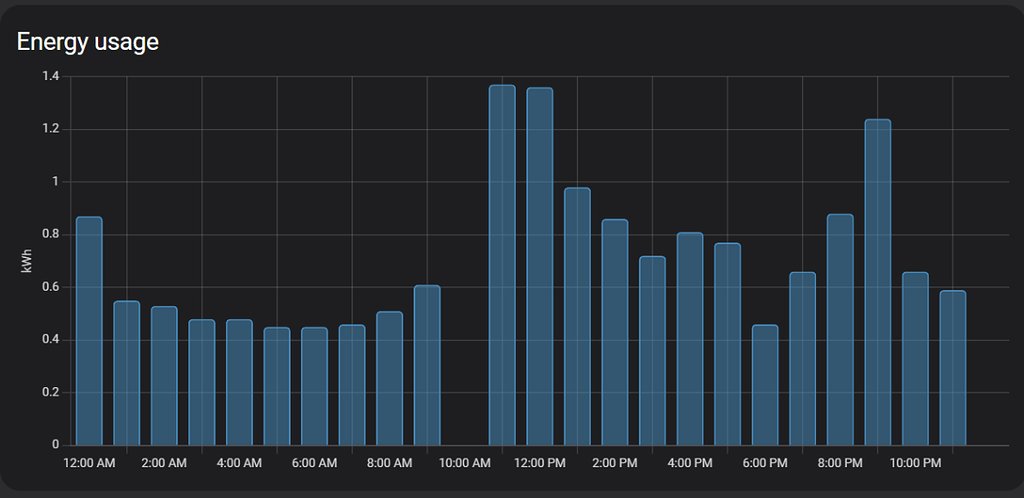
Task: Select the 2:00 PM energy bar
Action: [615, 332]
